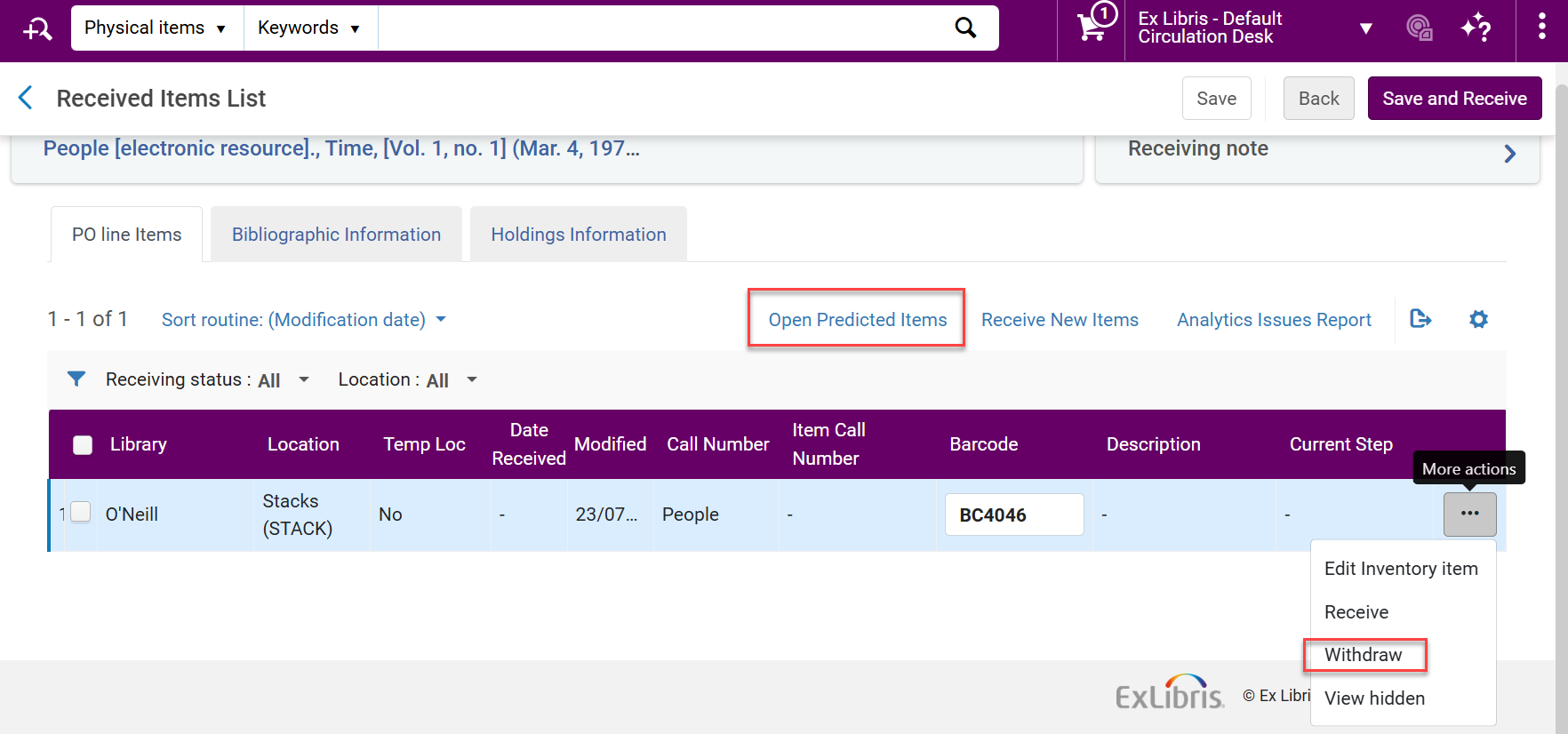Expand the Receiving note panel arrow

(x=1509, y=154)
